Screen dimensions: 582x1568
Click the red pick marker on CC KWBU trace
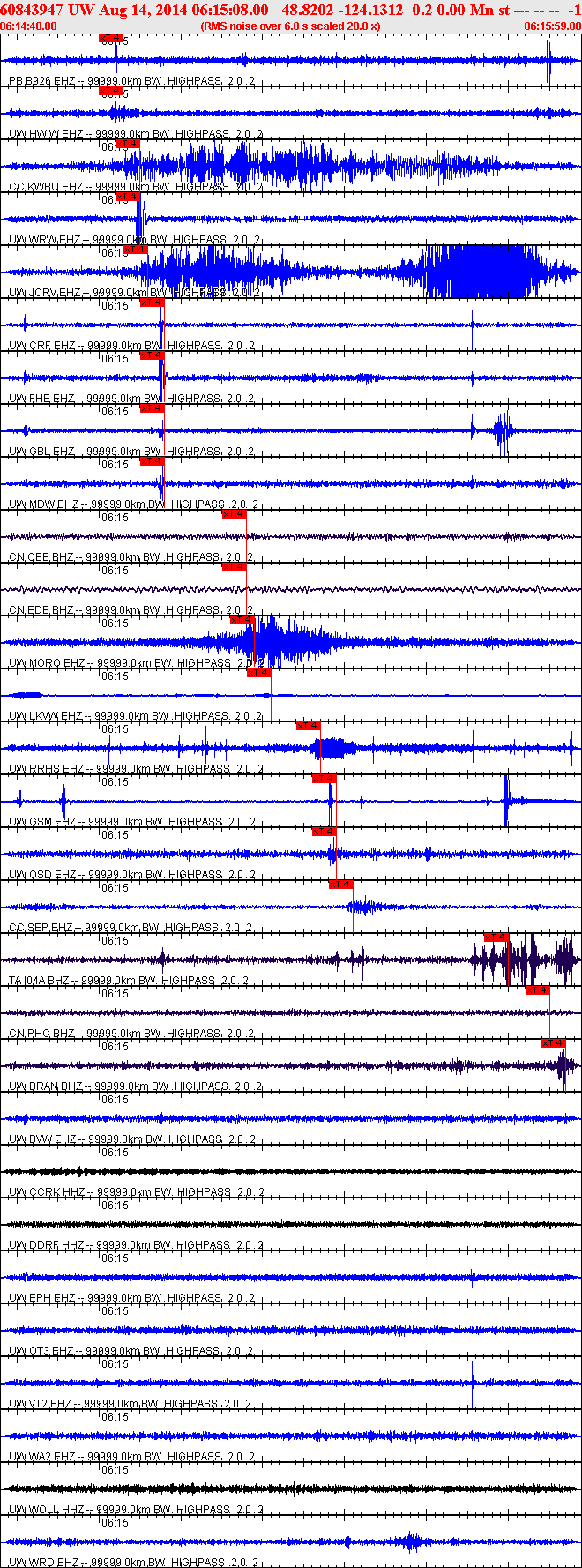(x=128, y=144)
